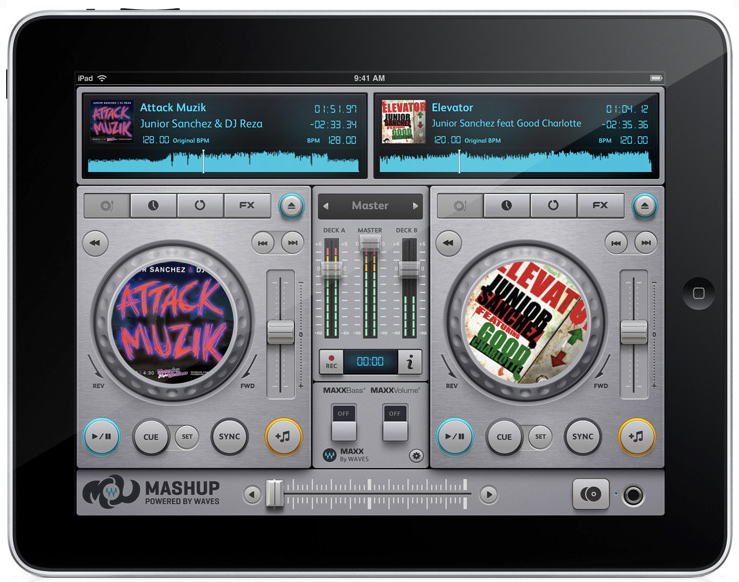
Task: Click the 9:41 AM clock
Action: [x=370, y=78]
